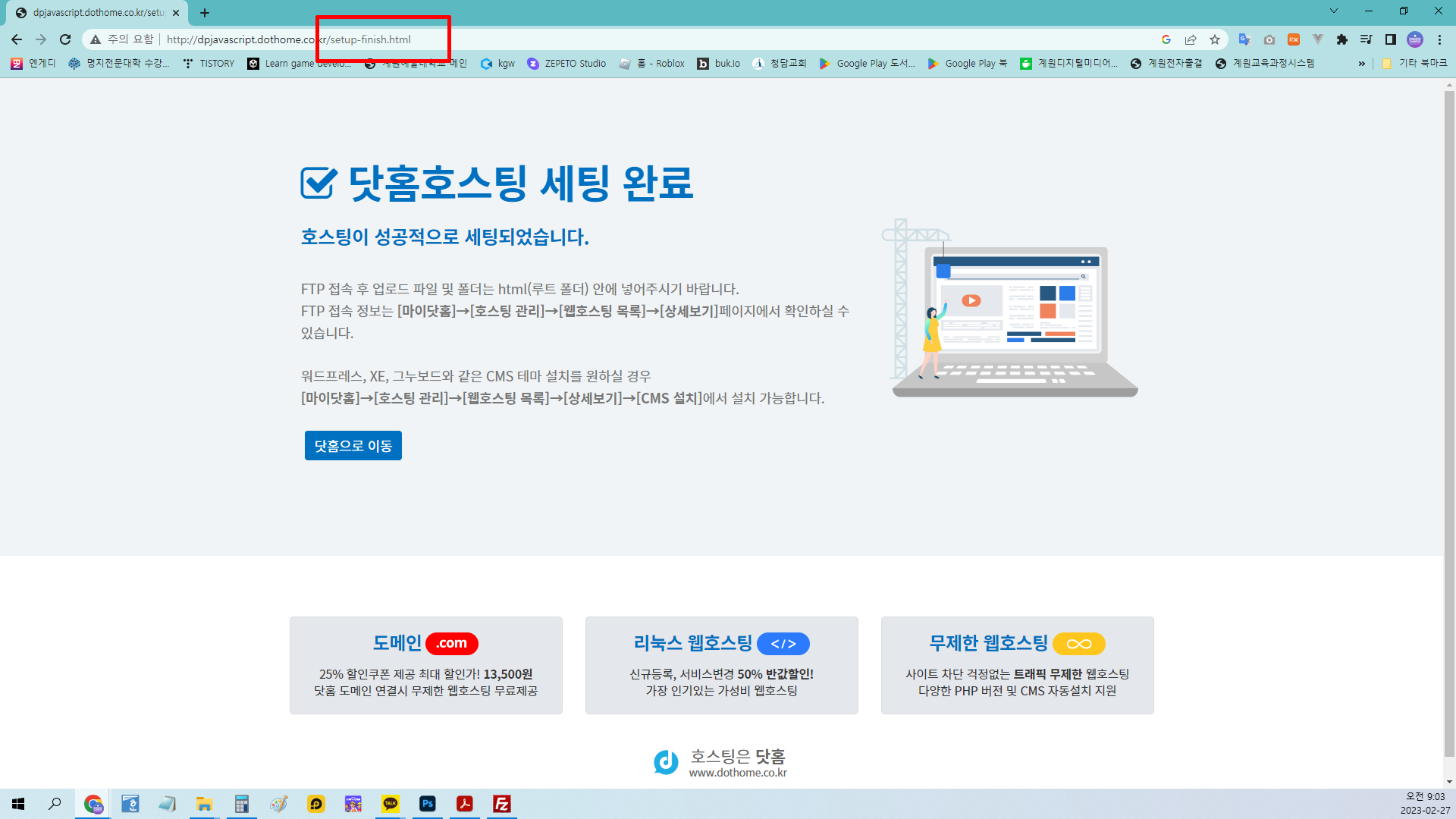The image size is (1456, 819).
Task: Open the TISTORY bookmark
Action: click(209, 64)
